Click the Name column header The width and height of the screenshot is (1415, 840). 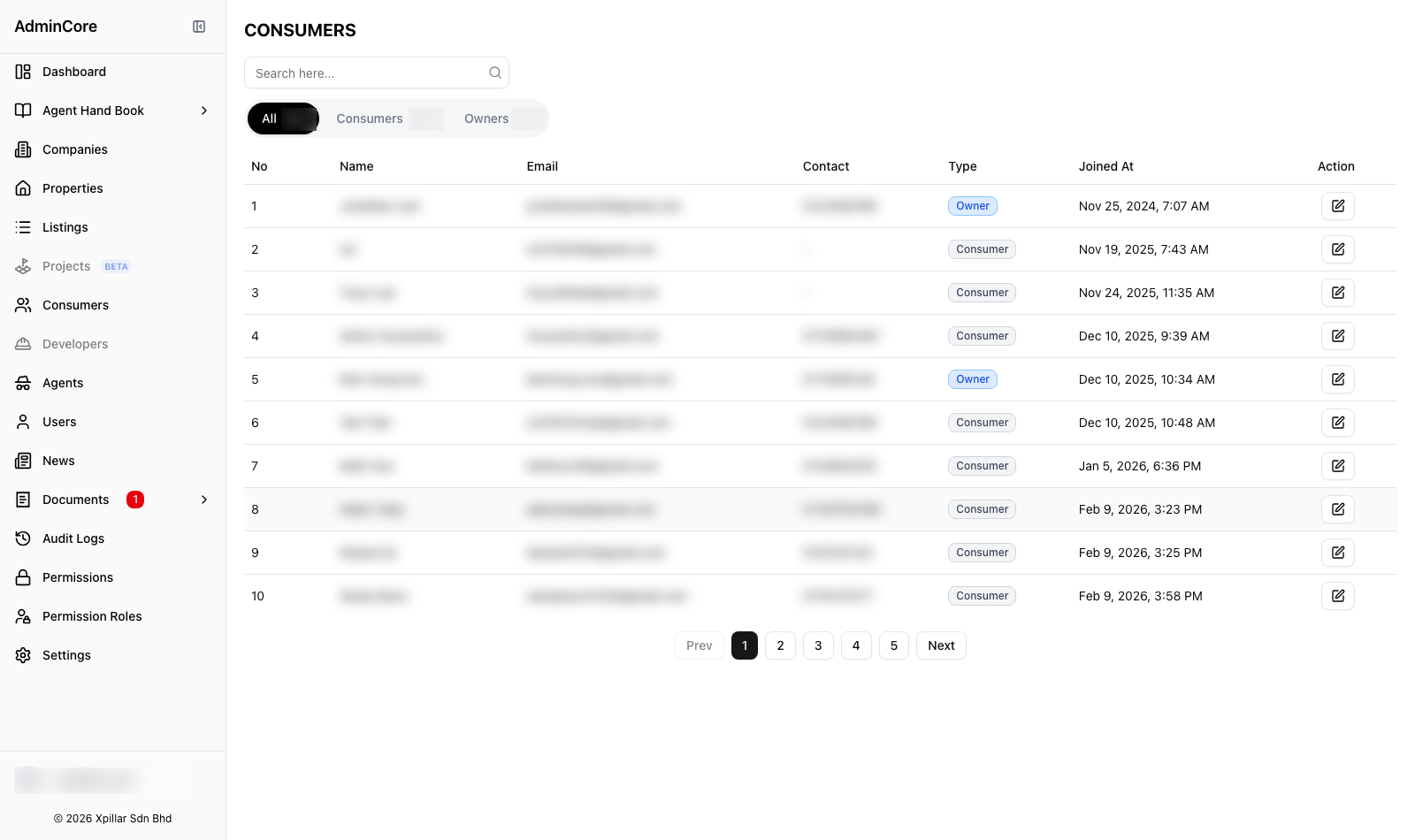[x=356, y=166]
